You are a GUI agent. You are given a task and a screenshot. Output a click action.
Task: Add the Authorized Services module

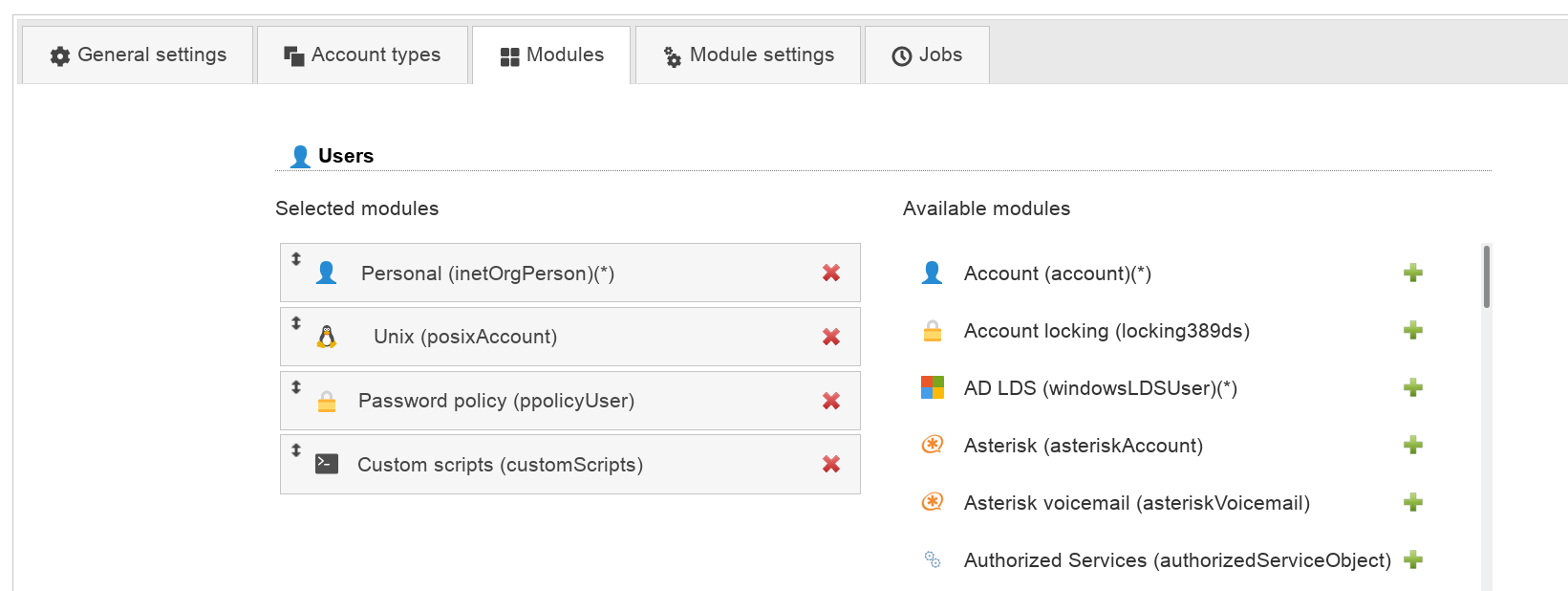pos(1412,560)
